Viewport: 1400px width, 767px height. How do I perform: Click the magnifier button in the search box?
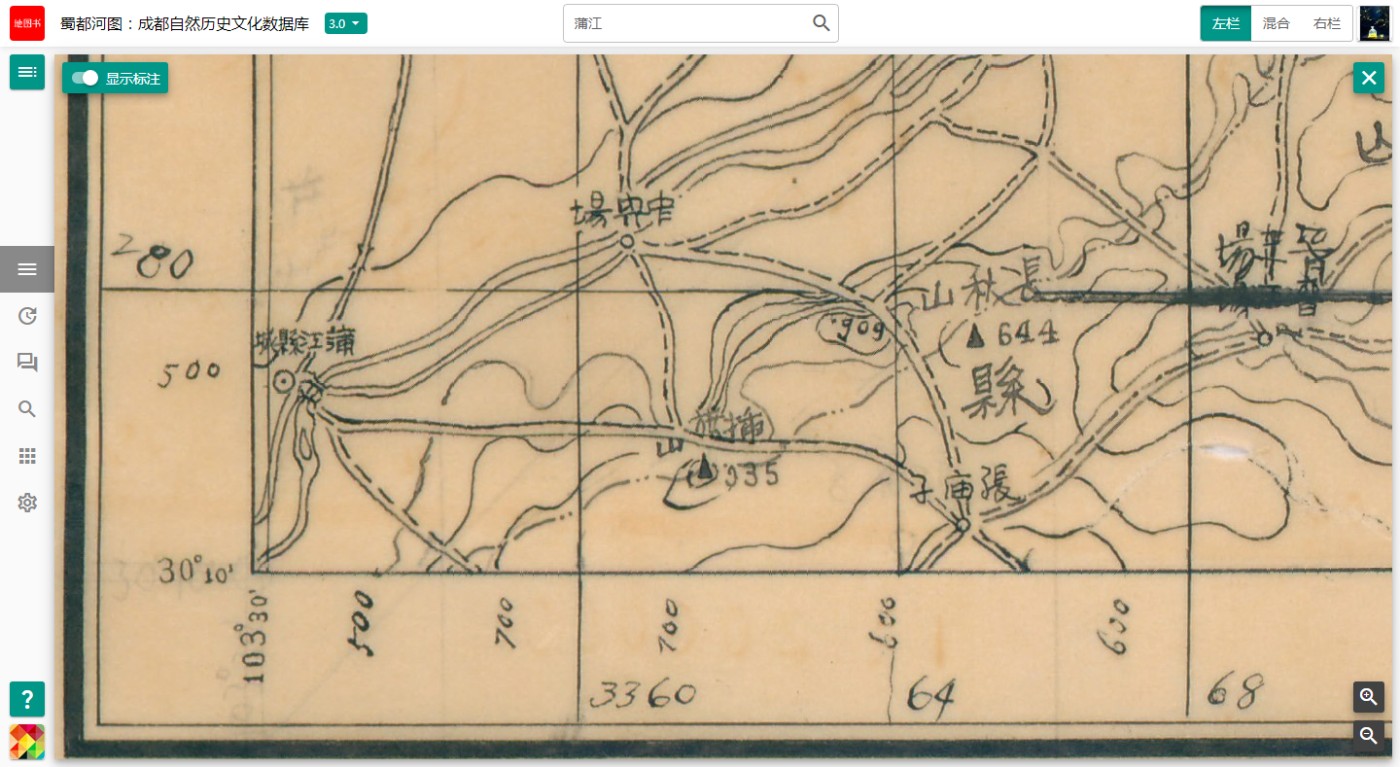[821, 23]
